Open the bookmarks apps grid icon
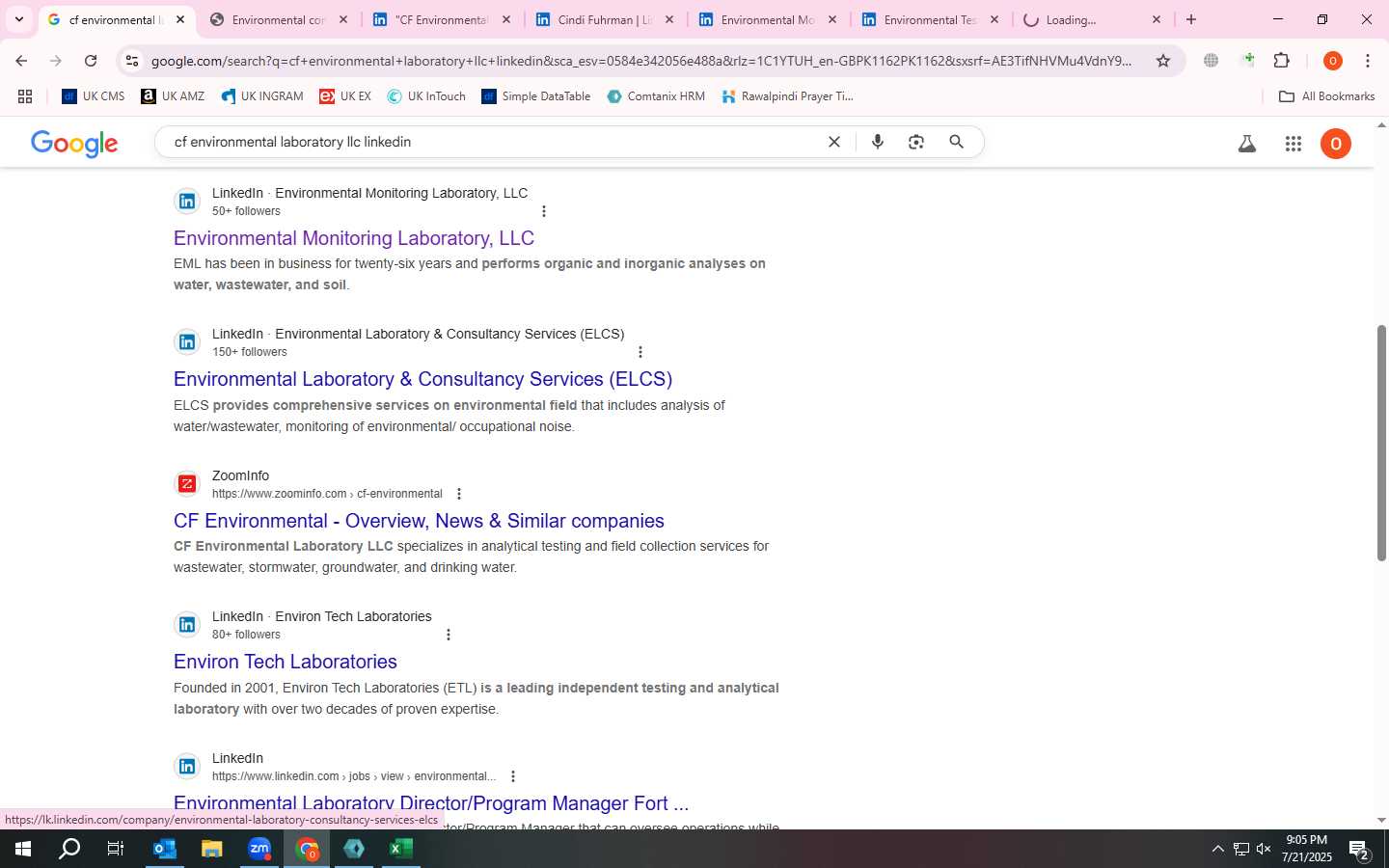 [x=25, y=96]
